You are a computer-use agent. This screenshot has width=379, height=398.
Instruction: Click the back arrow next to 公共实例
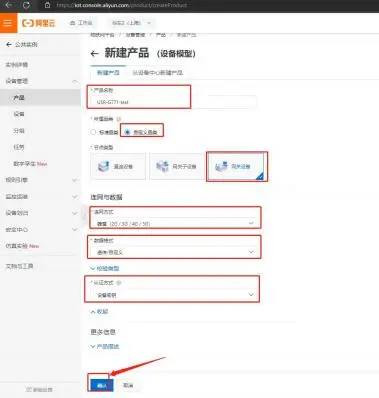click(9, 44)
